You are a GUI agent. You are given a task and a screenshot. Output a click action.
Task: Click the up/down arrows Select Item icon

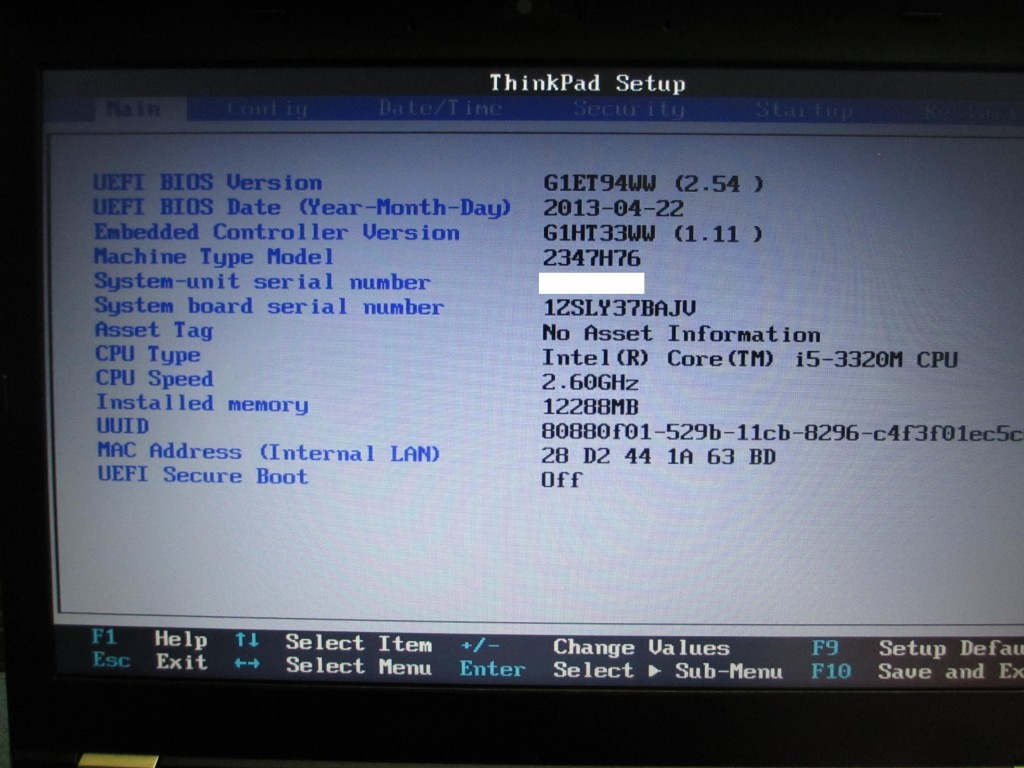coord(247,641)
